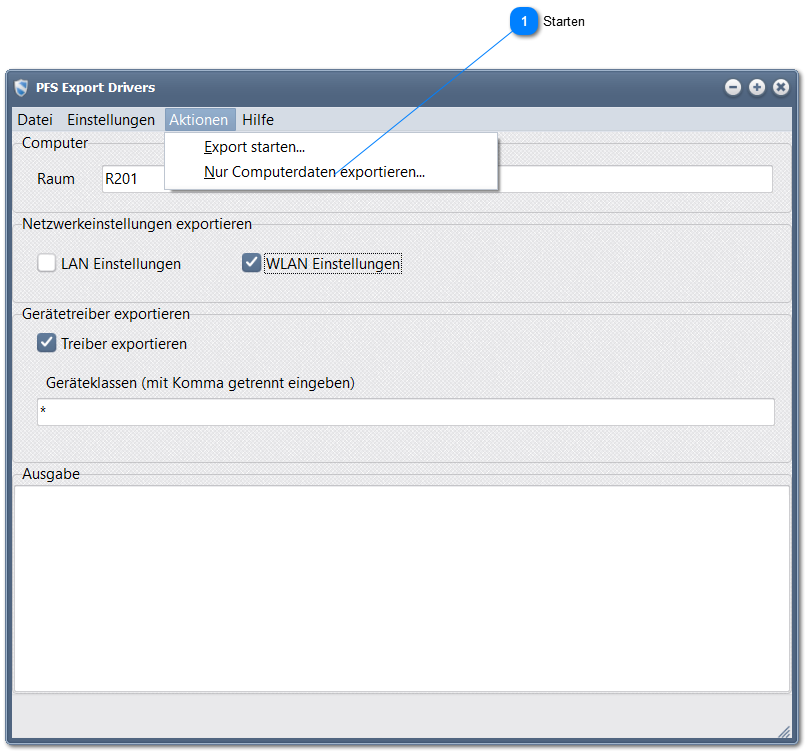The width and height of the screenshot is (808, 754).
Task: Focus the Geräteklassen input field
Action: (x=405, y=412)
